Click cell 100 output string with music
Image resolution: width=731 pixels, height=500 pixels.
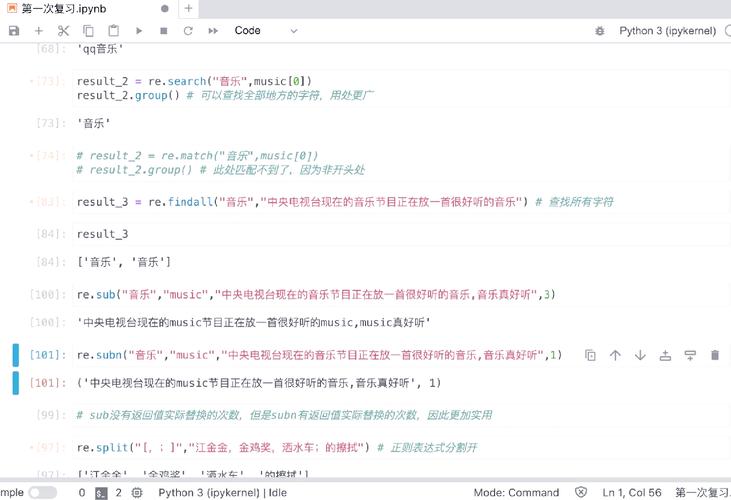(254, 322)
